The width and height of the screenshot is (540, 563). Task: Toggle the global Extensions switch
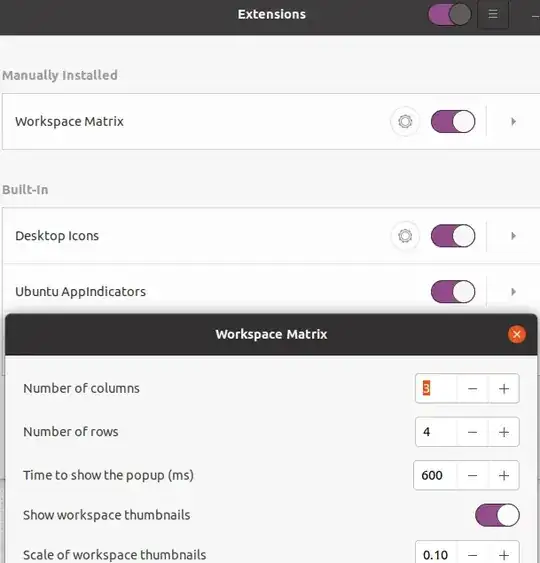(450, 14)
